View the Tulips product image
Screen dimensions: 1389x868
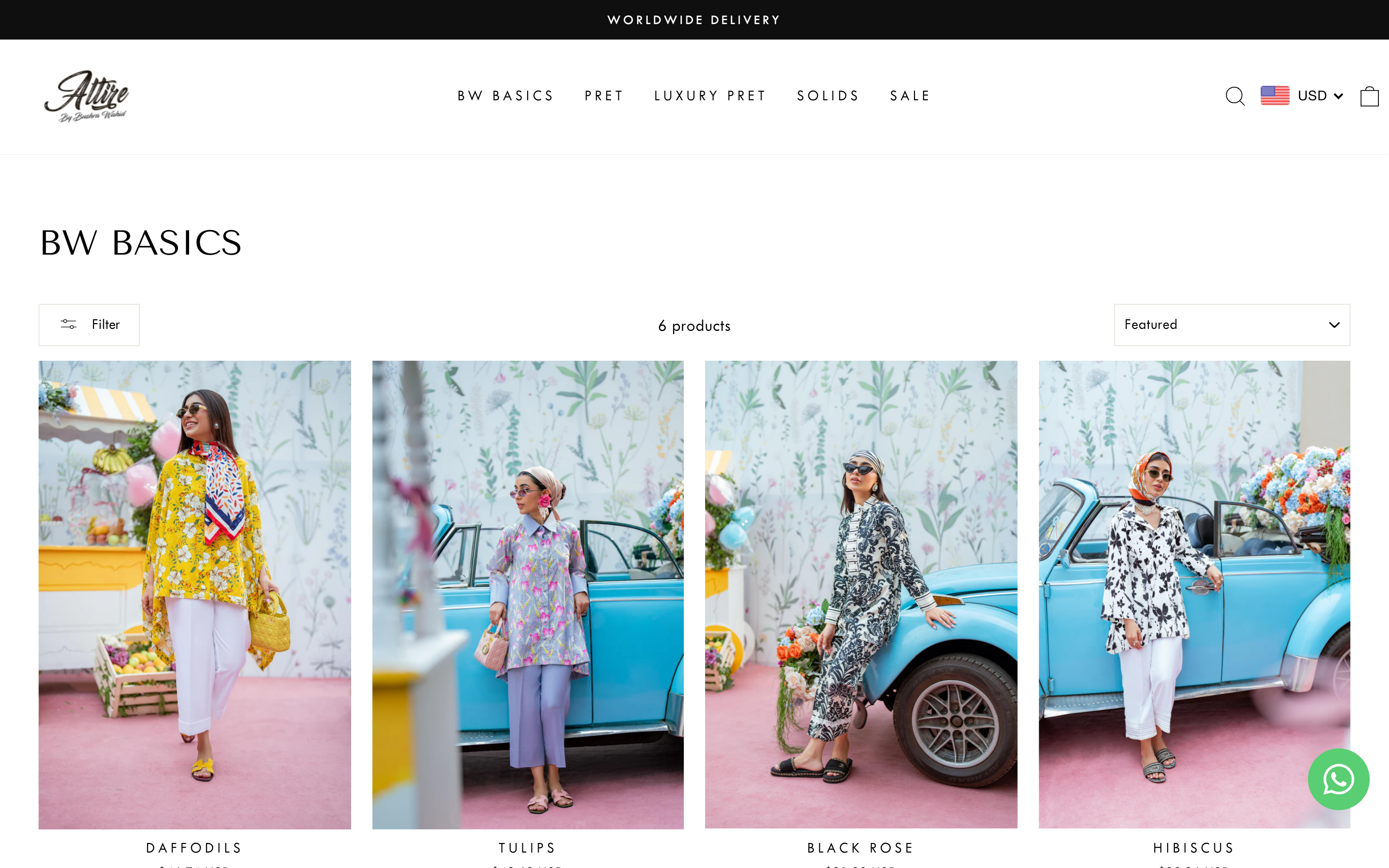click(528, 595)
